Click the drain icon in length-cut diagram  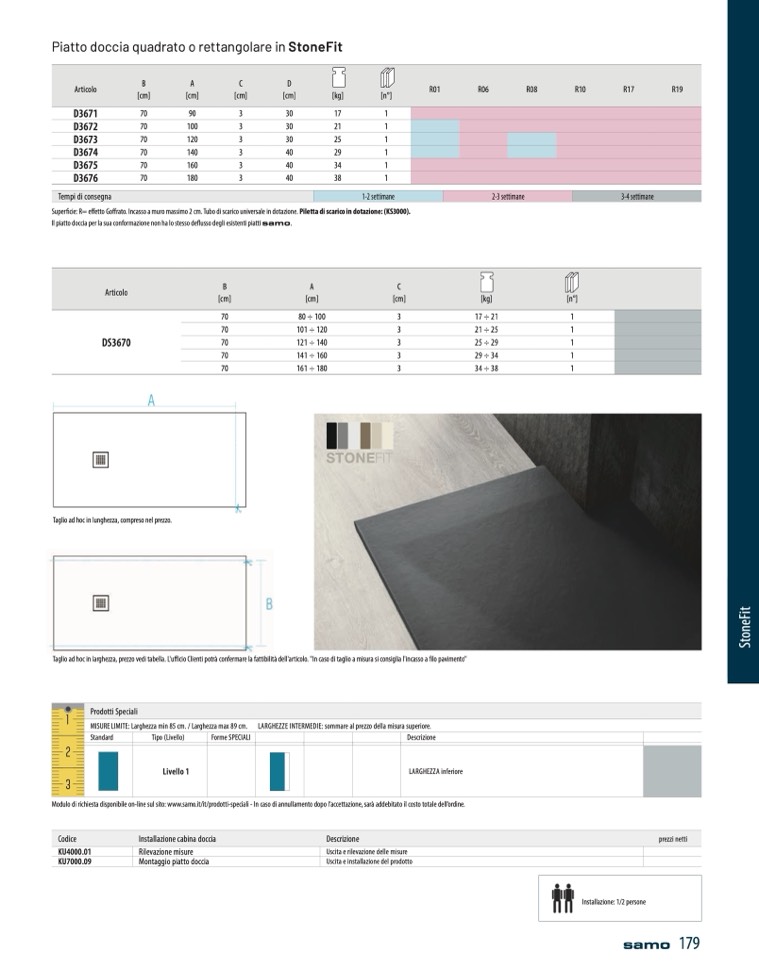point(100,459)
